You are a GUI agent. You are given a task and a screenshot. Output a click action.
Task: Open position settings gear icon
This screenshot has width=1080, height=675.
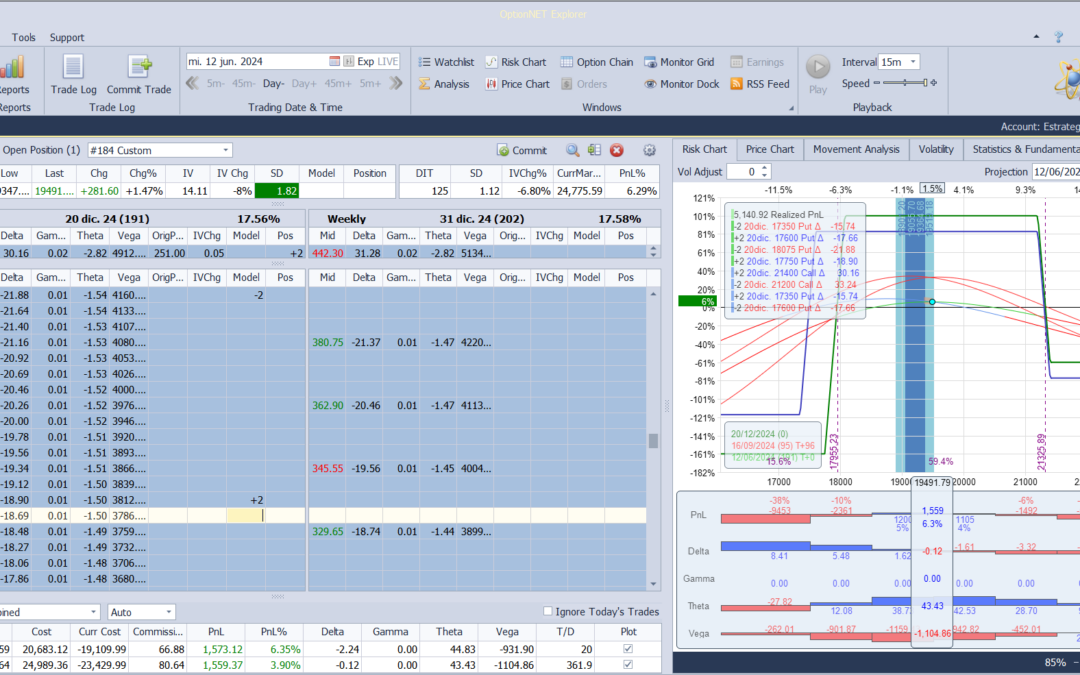point(649,150)
